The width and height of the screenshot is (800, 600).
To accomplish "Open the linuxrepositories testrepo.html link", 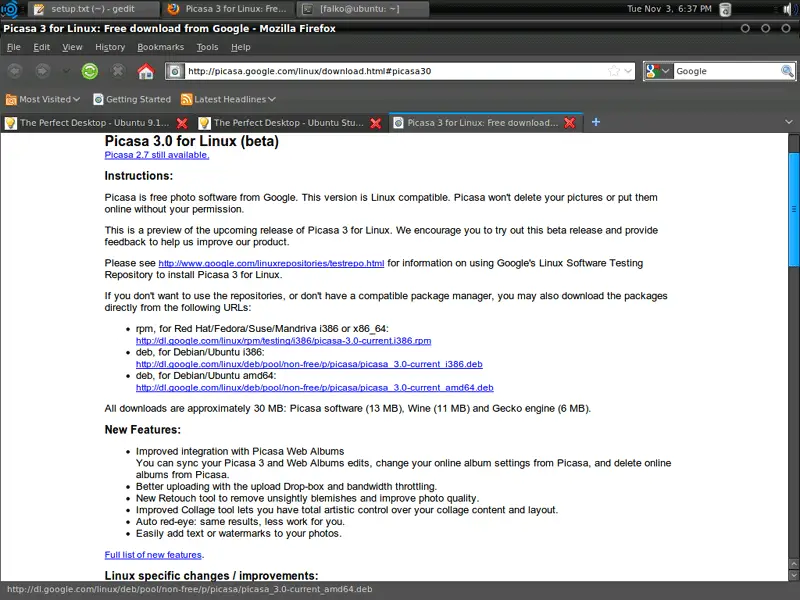I will coord(271,263).
